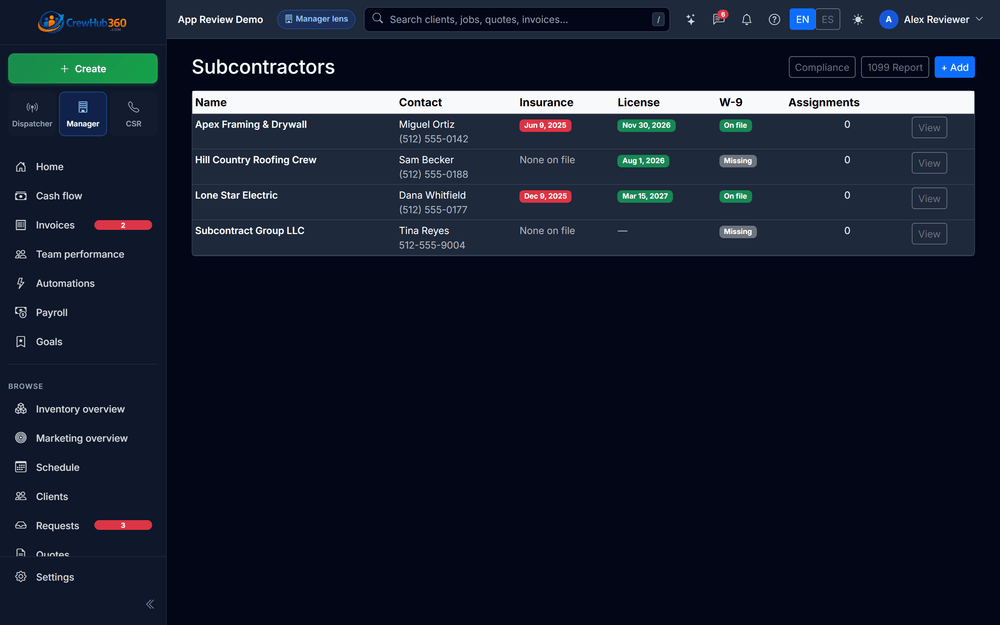1000x625 pixels.
Task: Open Goals page
Action: (83, 342)
